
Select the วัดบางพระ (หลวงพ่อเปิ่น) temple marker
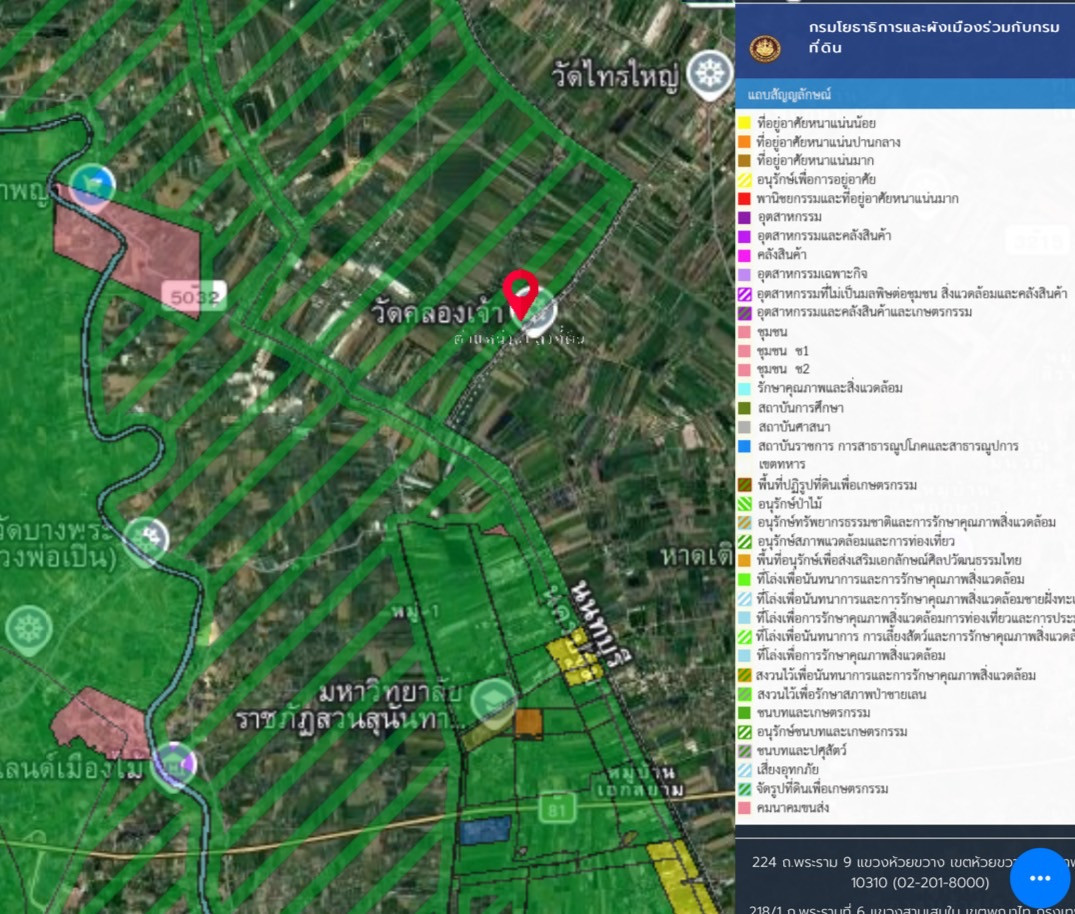click(x=147, y=540)
